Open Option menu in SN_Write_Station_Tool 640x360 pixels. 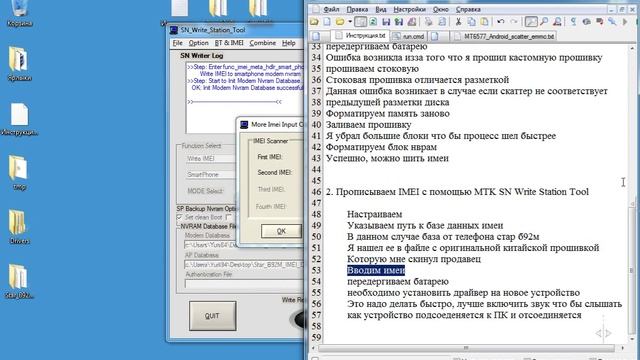198,43
